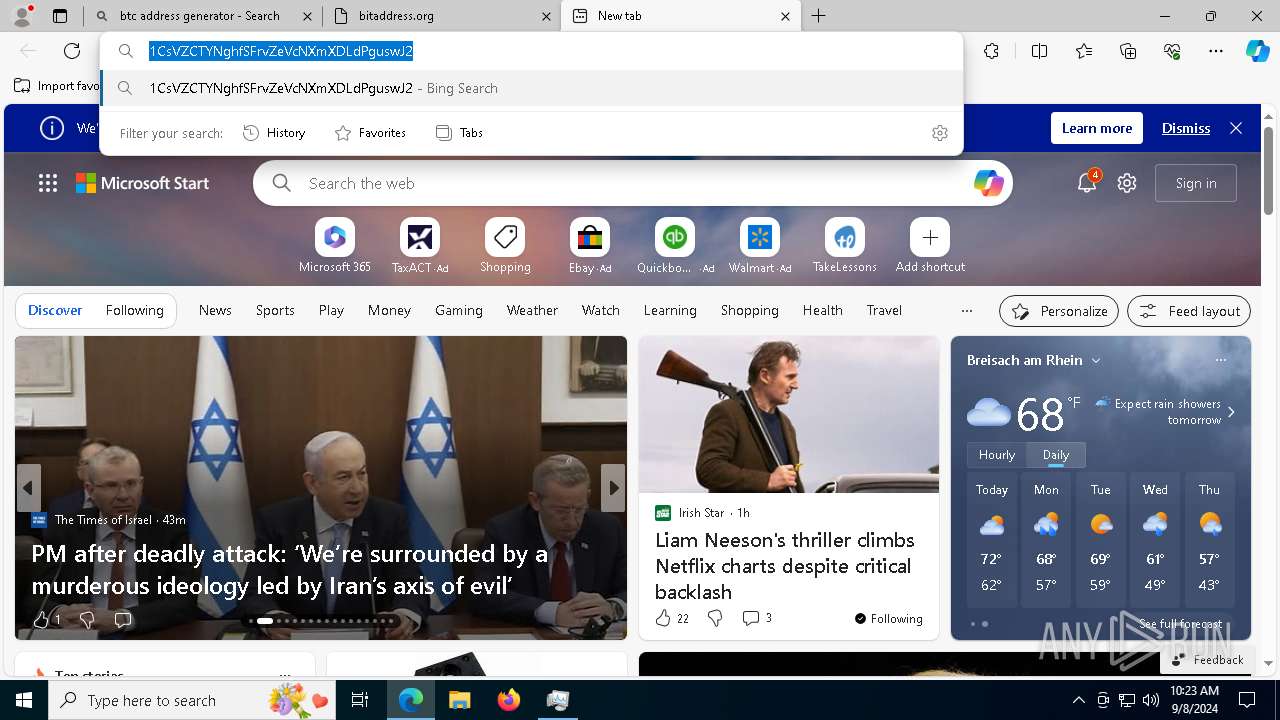1280x720 pixels.
Task: Like the Israel PM news story
Action: [41, 620]
